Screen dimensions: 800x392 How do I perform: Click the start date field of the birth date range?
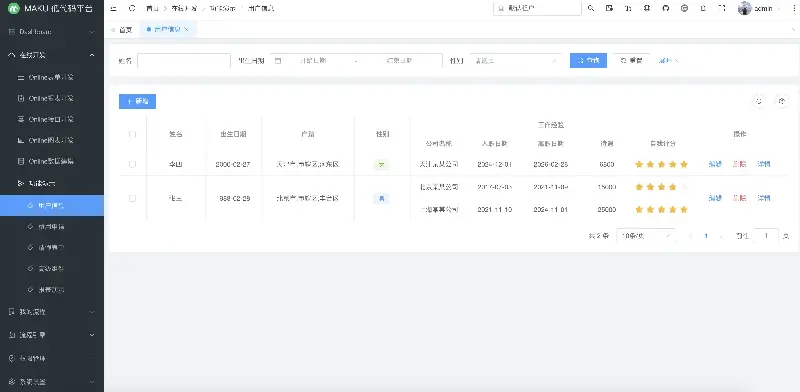[x=313, y=60]
